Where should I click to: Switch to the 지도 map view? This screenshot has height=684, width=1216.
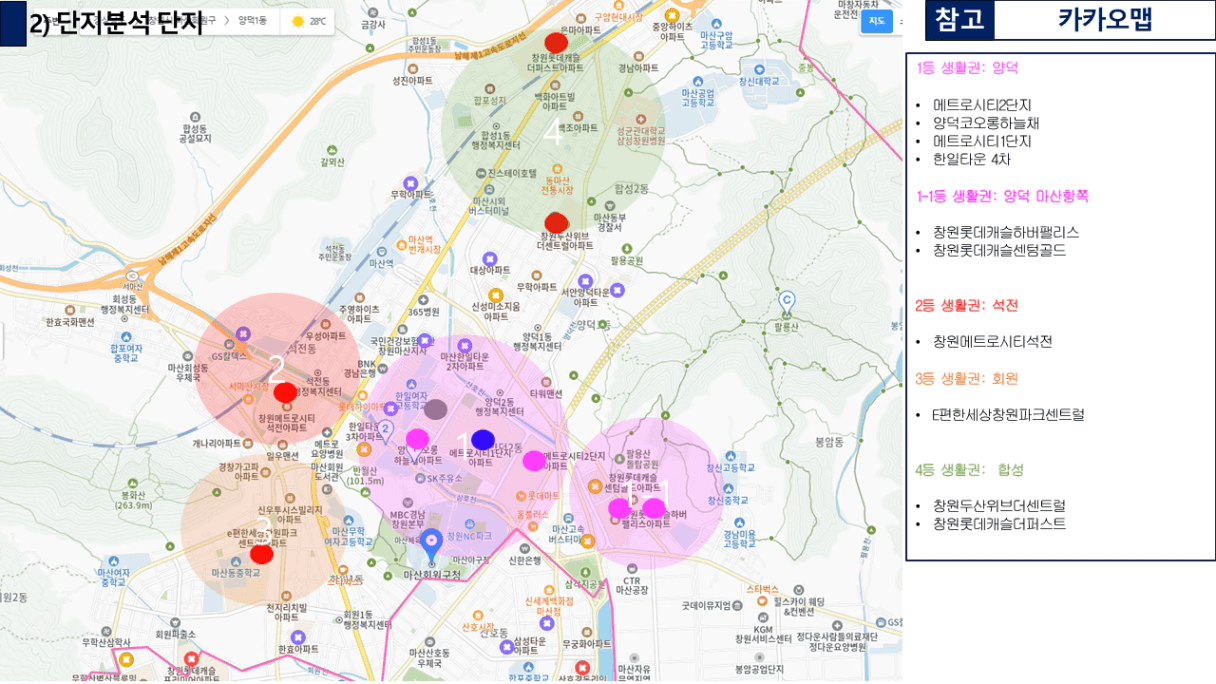tap(877, 21)
